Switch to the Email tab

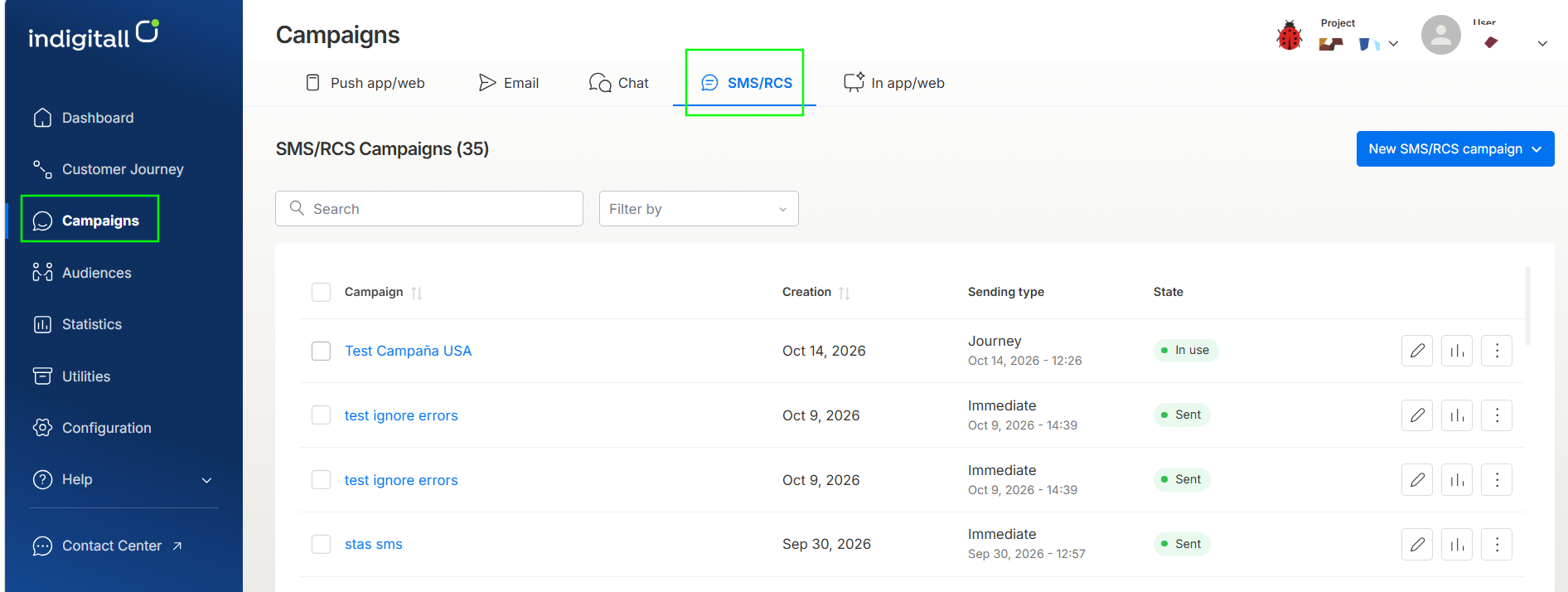tap(509, 83)
